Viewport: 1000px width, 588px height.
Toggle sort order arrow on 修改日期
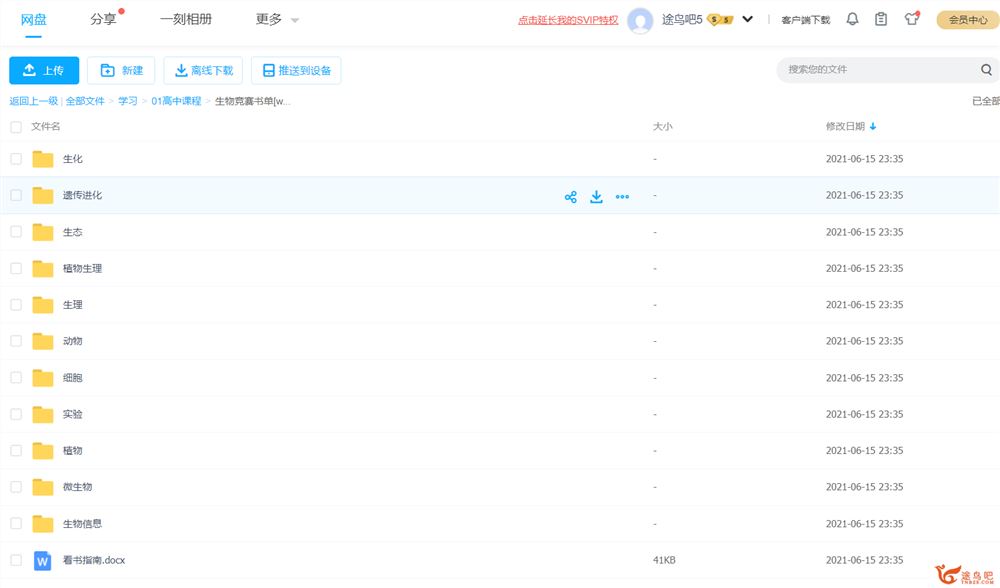click(x=873, y=127)
